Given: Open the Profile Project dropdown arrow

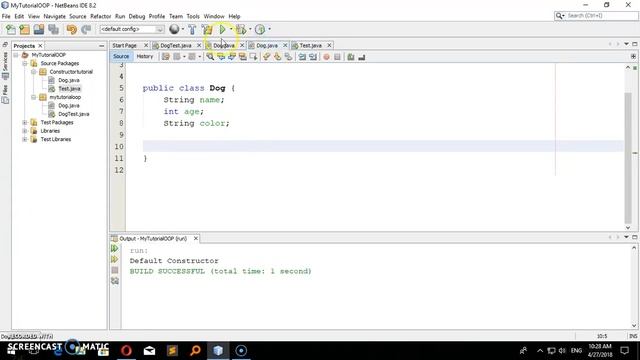Looking at the screenshot, I should point(269,29).
